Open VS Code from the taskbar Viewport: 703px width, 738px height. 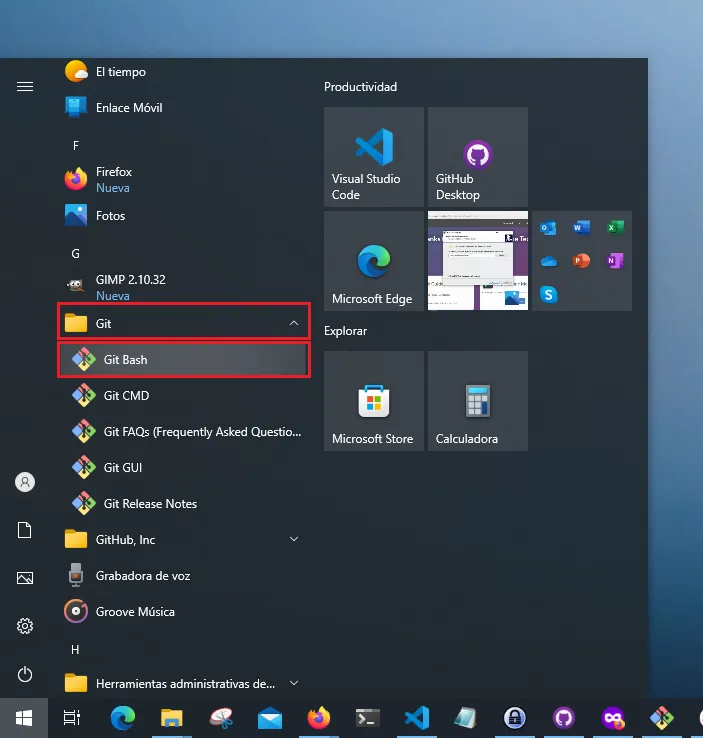[417, 718]
